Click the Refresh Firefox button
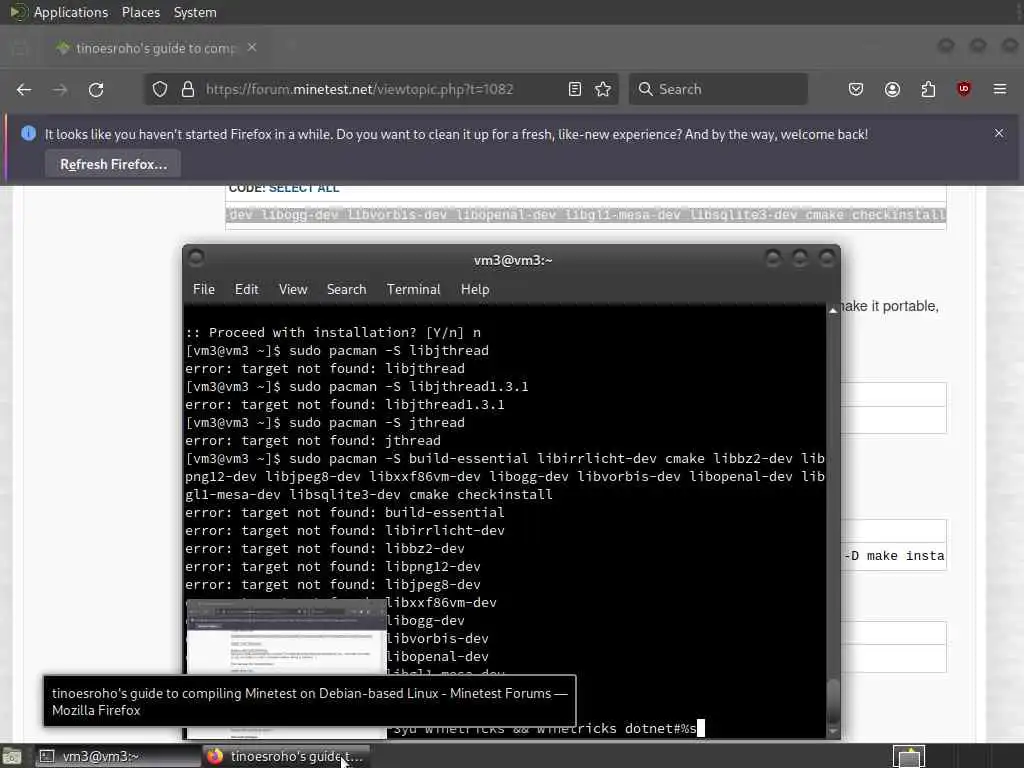Screen dimensions: 1024x768 point(113,165)
